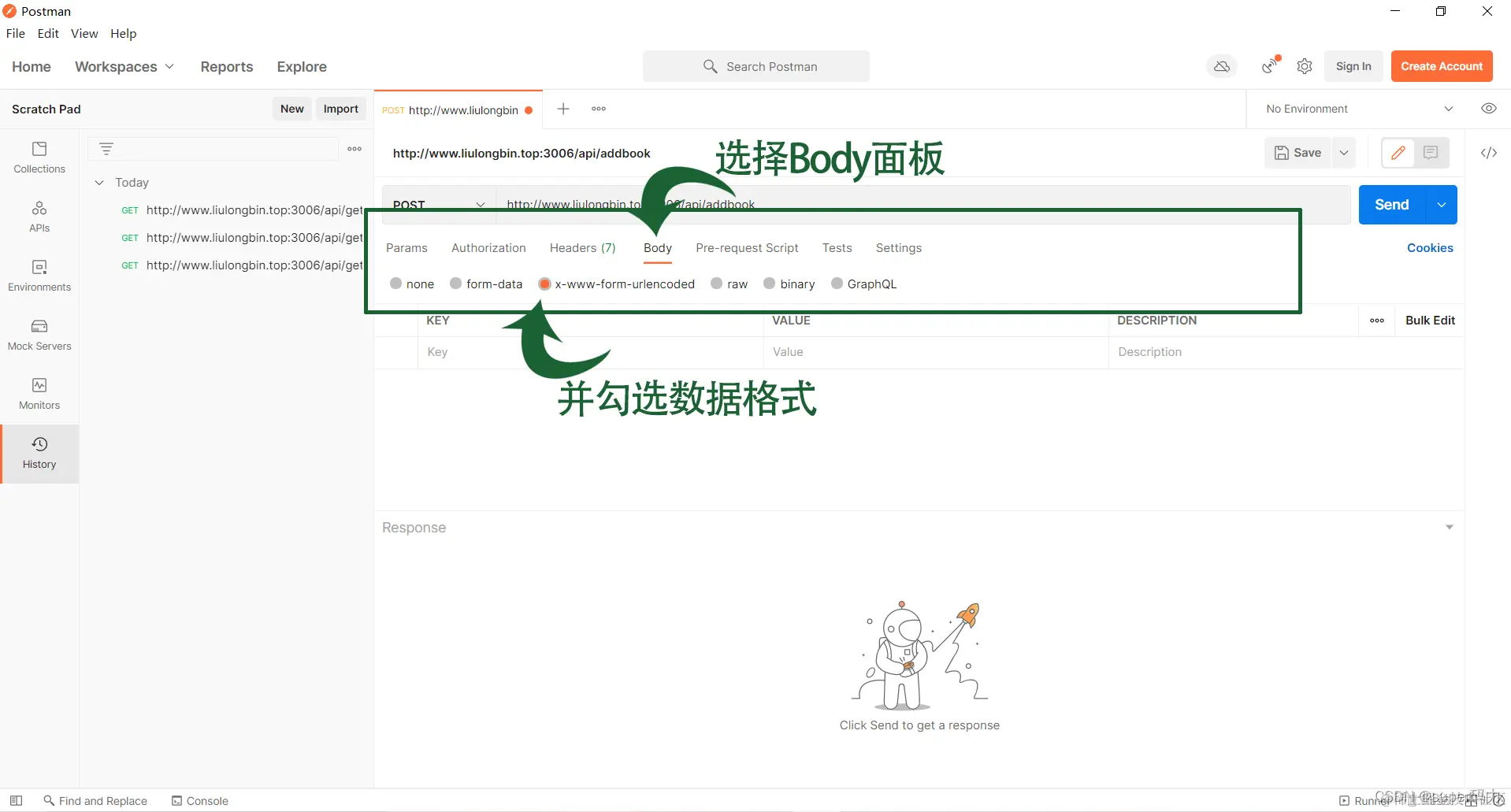
Task: Go to the Home page
Action: [32, 67]
